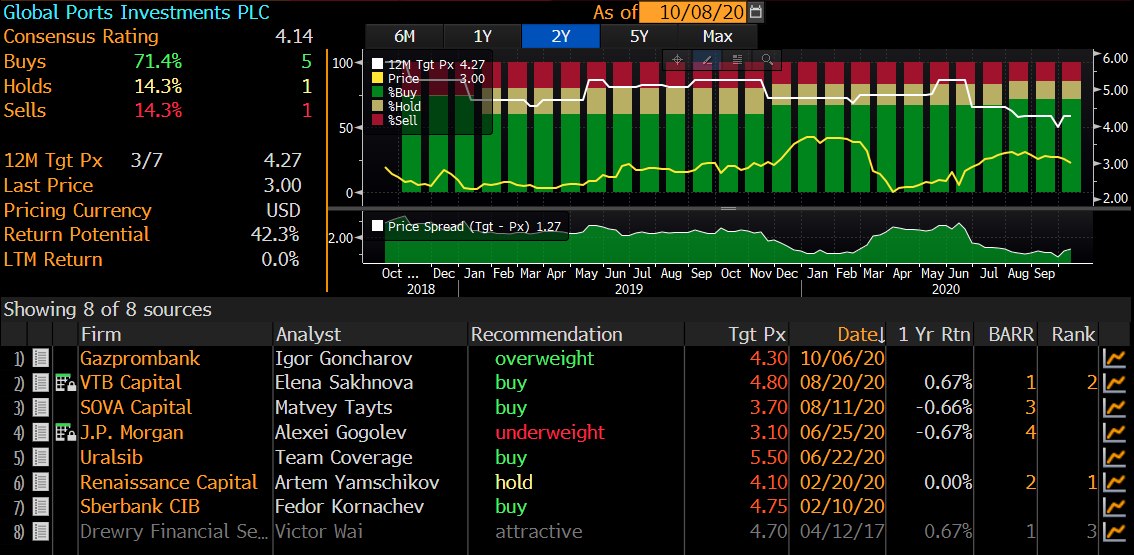Switch chart range to 6M
This screenshot has height=555, width=1134.
tap(404, 36)
